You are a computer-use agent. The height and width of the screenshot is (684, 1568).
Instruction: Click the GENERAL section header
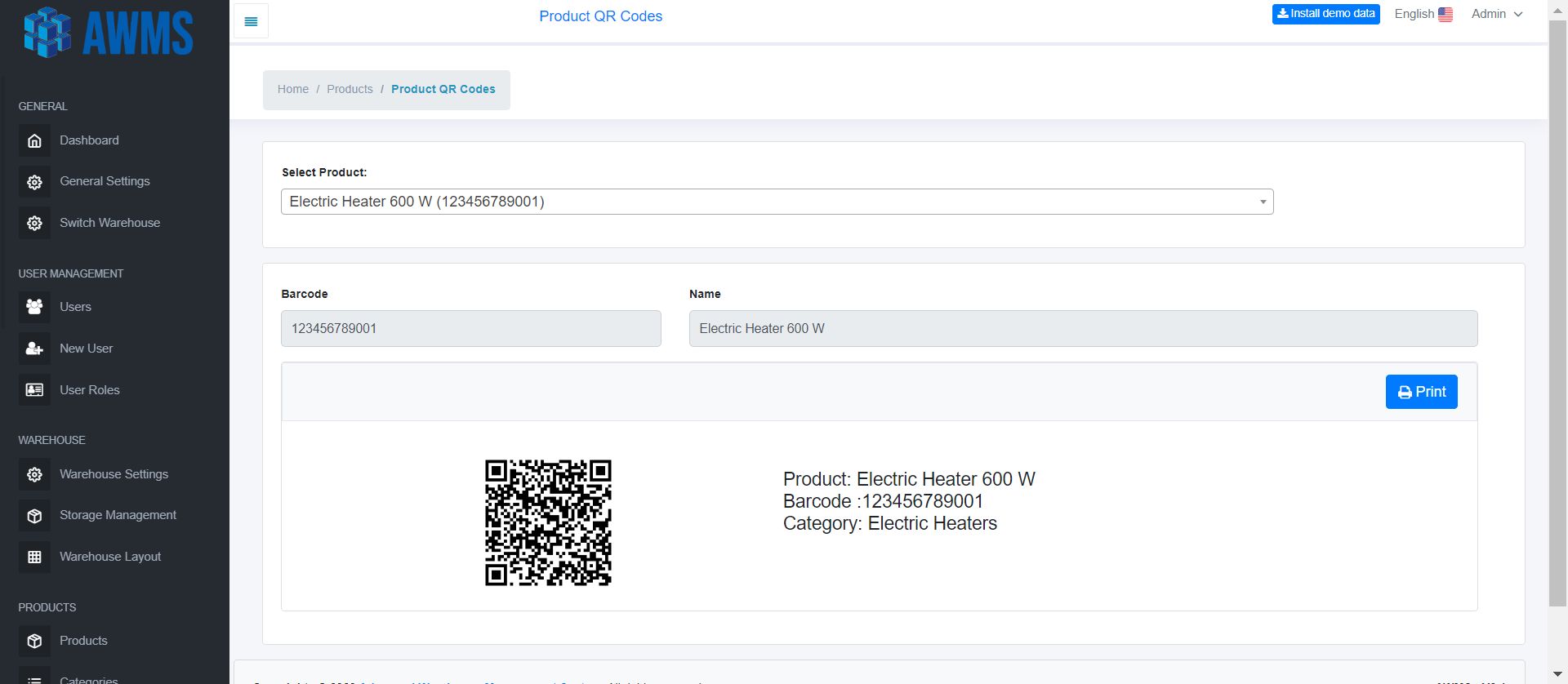tap(42, 106)
